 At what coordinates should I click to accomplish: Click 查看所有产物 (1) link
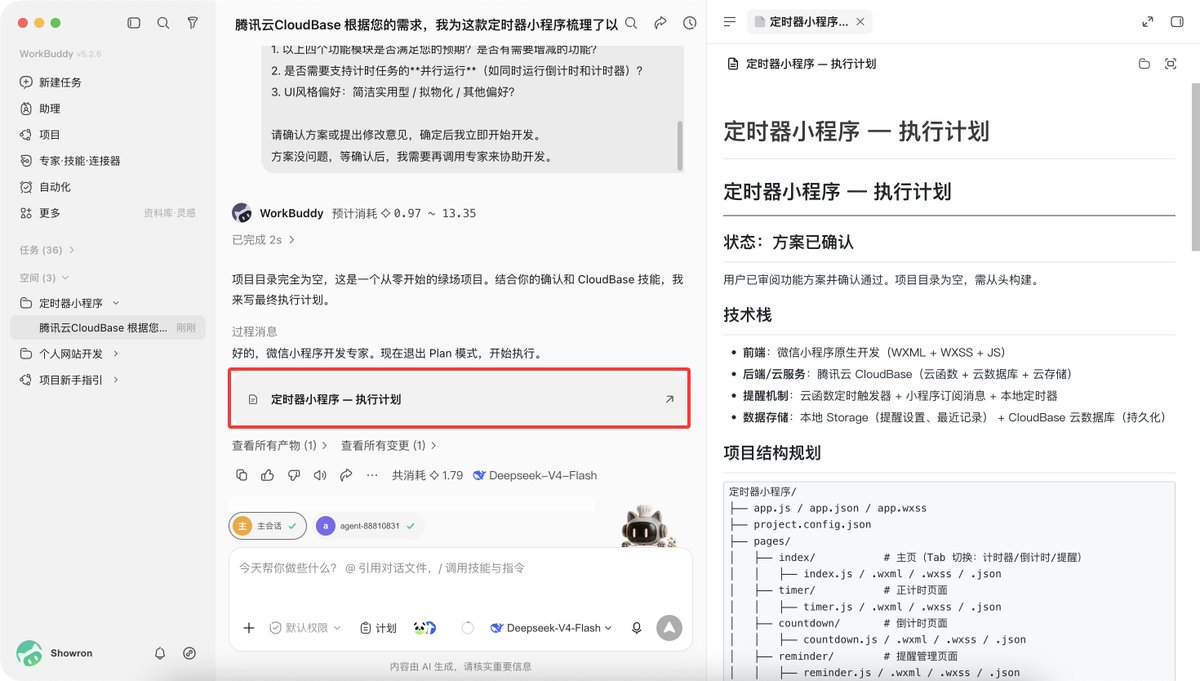[x=279, y=445]
